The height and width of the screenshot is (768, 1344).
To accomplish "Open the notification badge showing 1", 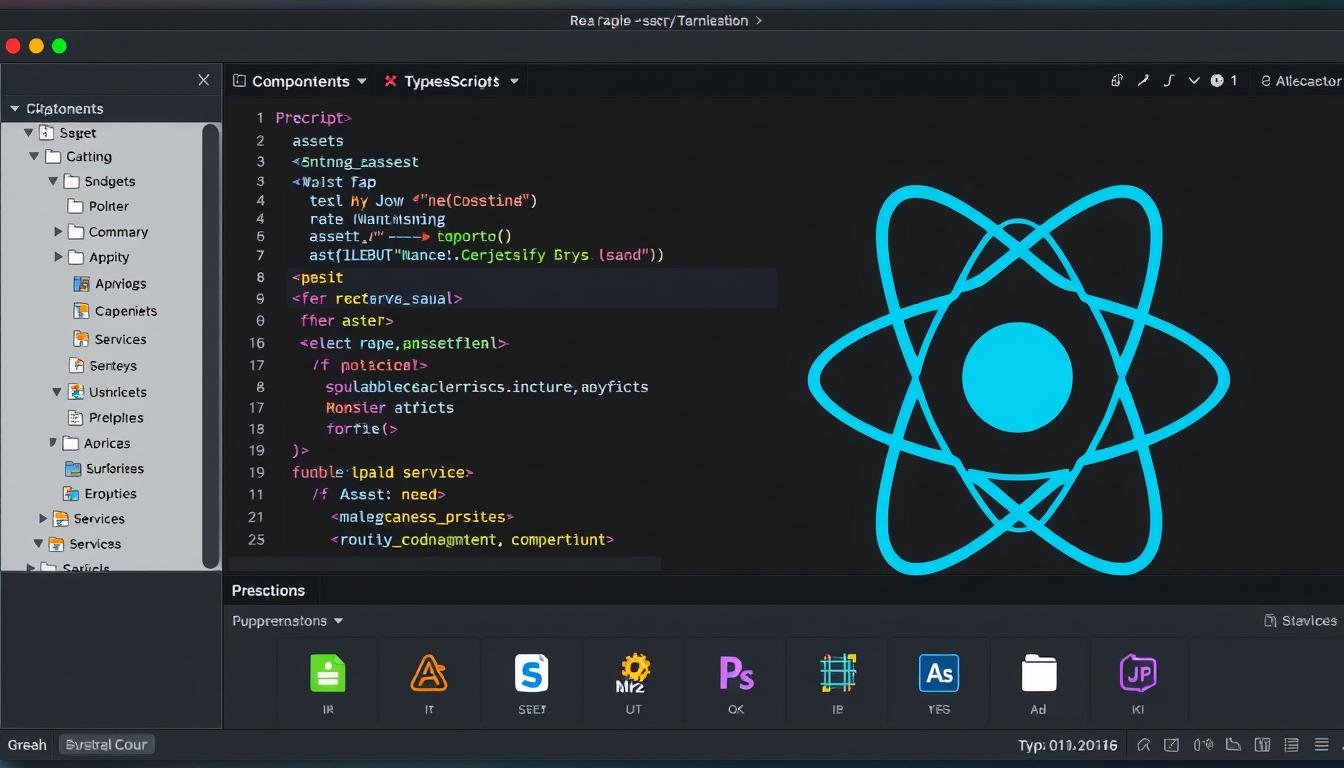I will tap(1224, 81).
